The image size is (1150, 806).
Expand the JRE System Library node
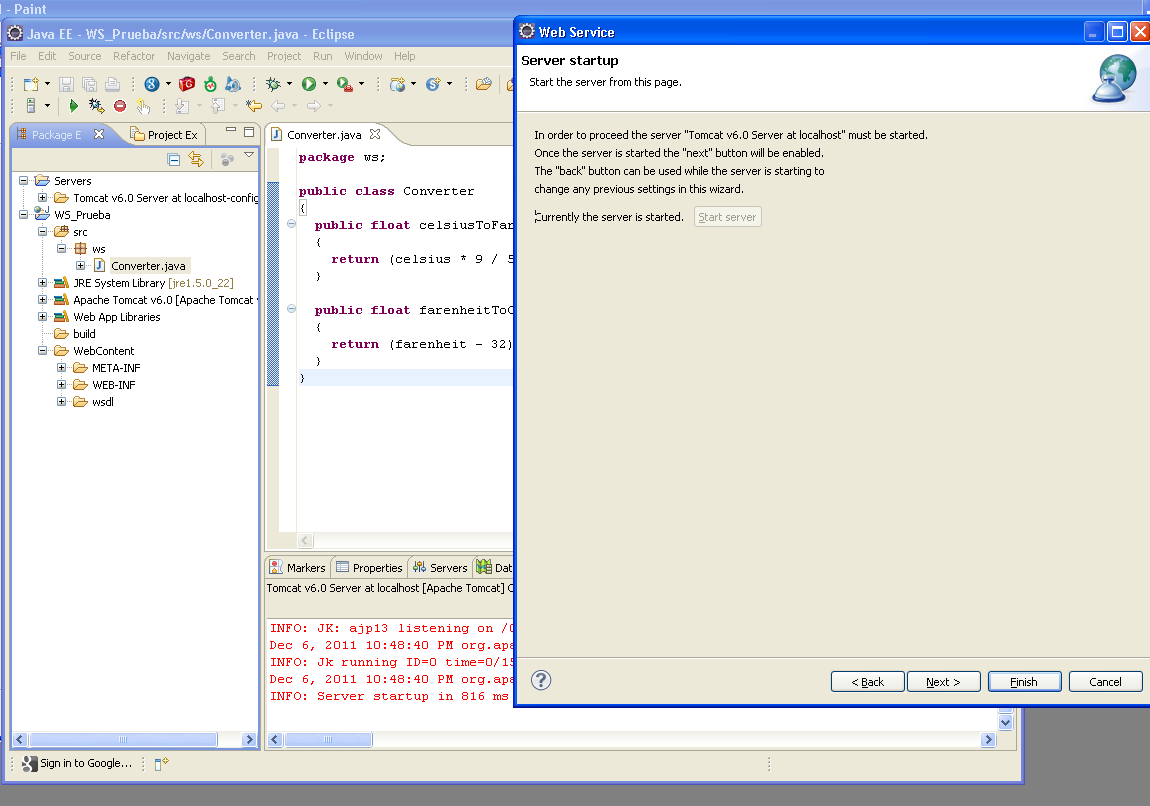pos(43,283)
